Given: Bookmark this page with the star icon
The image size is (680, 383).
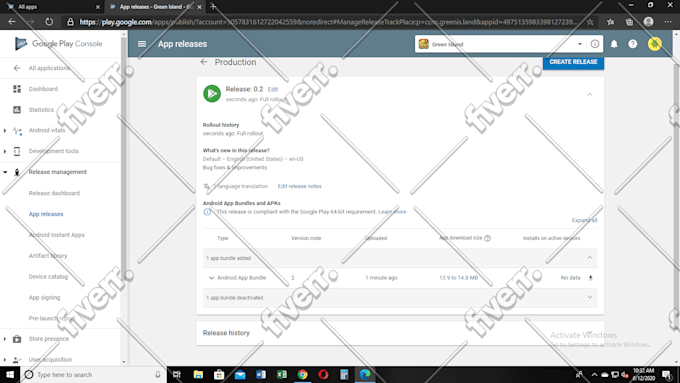Looking at the screenshot, I should 590,22.
